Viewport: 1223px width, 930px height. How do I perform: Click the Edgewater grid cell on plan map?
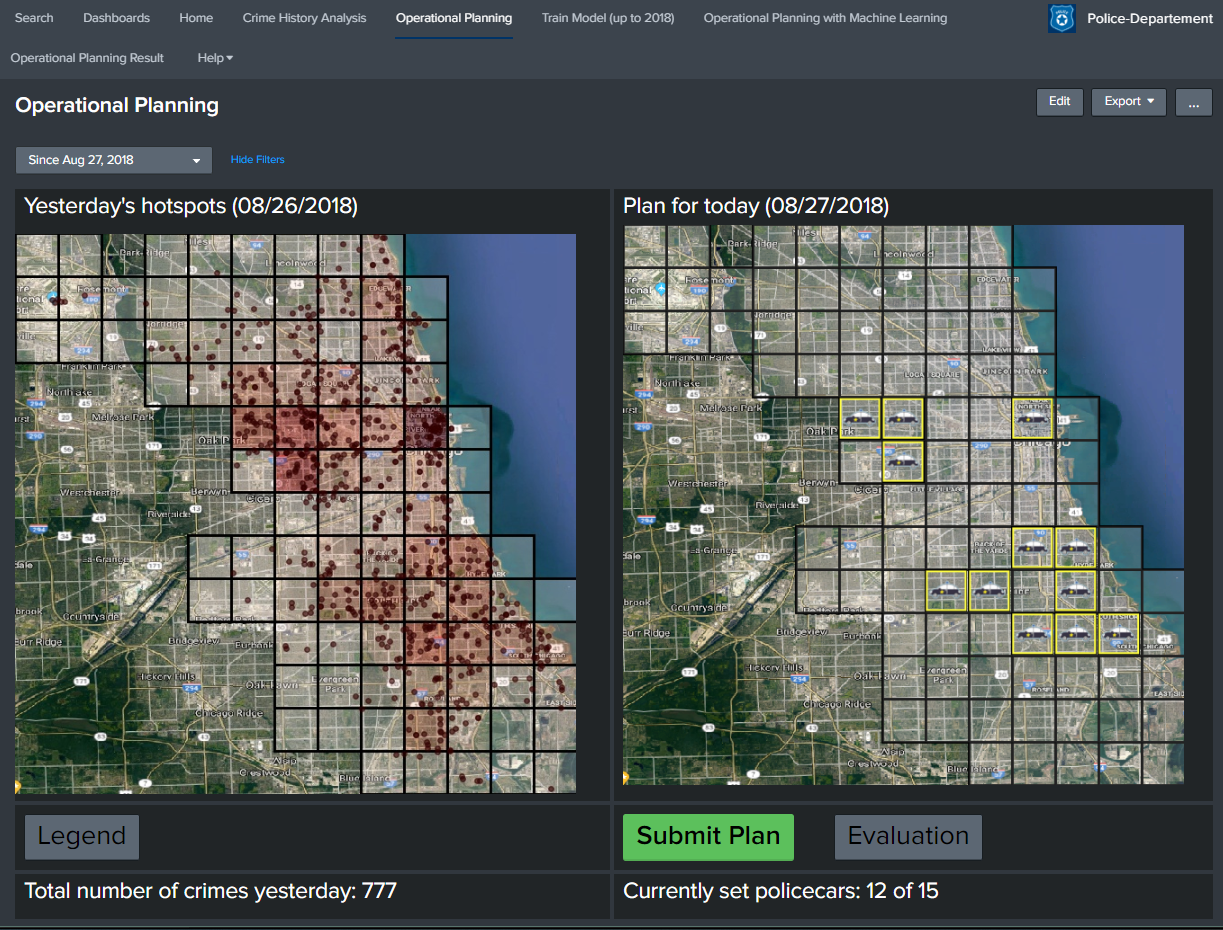tap(989, 288)
